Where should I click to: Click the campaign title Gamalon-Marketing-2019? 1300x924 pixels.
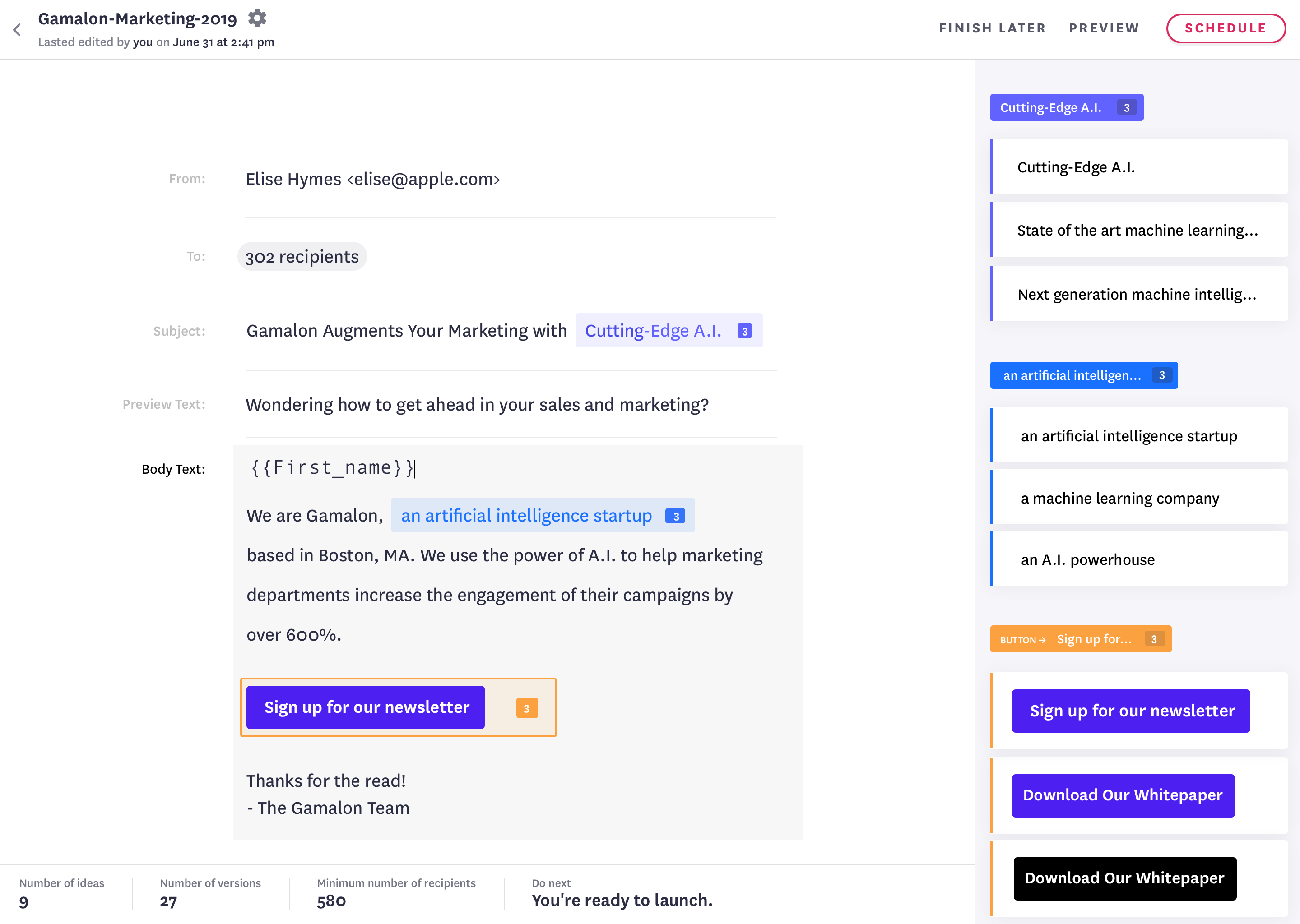tap(137, 19)
